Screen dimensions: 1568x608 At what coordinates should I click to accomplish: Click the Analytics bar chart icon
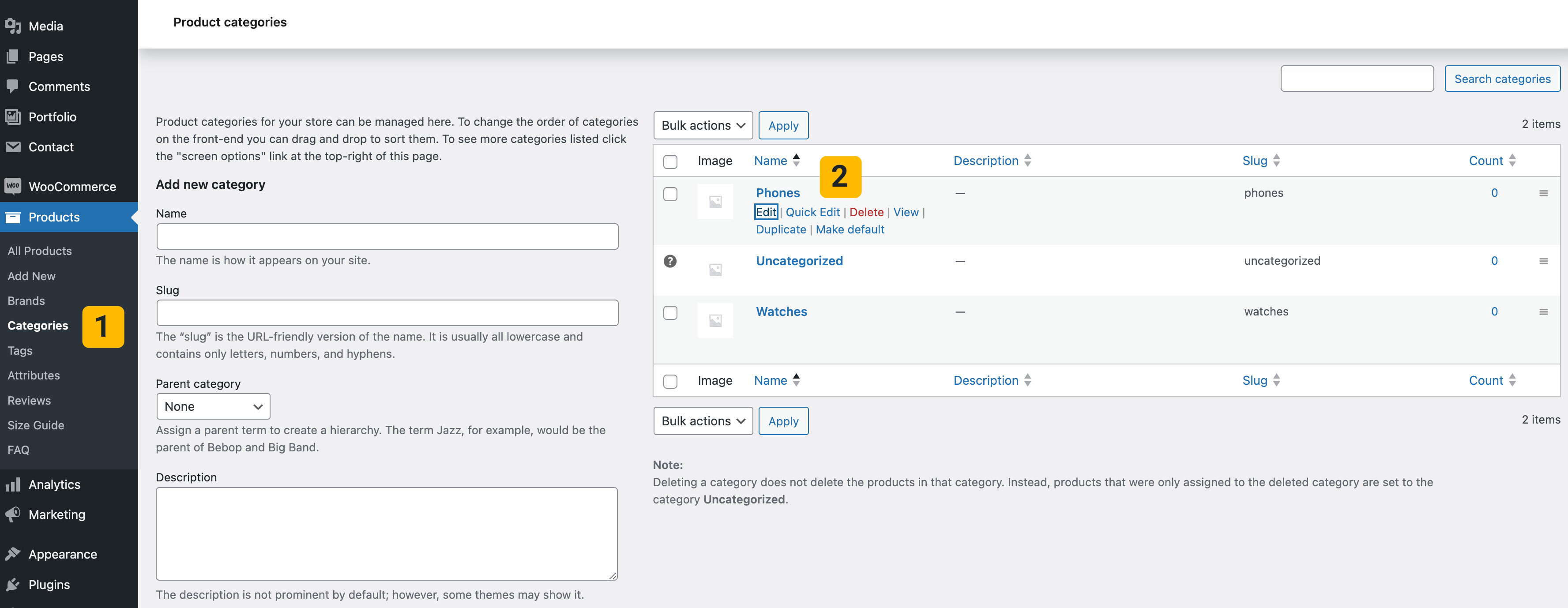(x=13, y=484)
